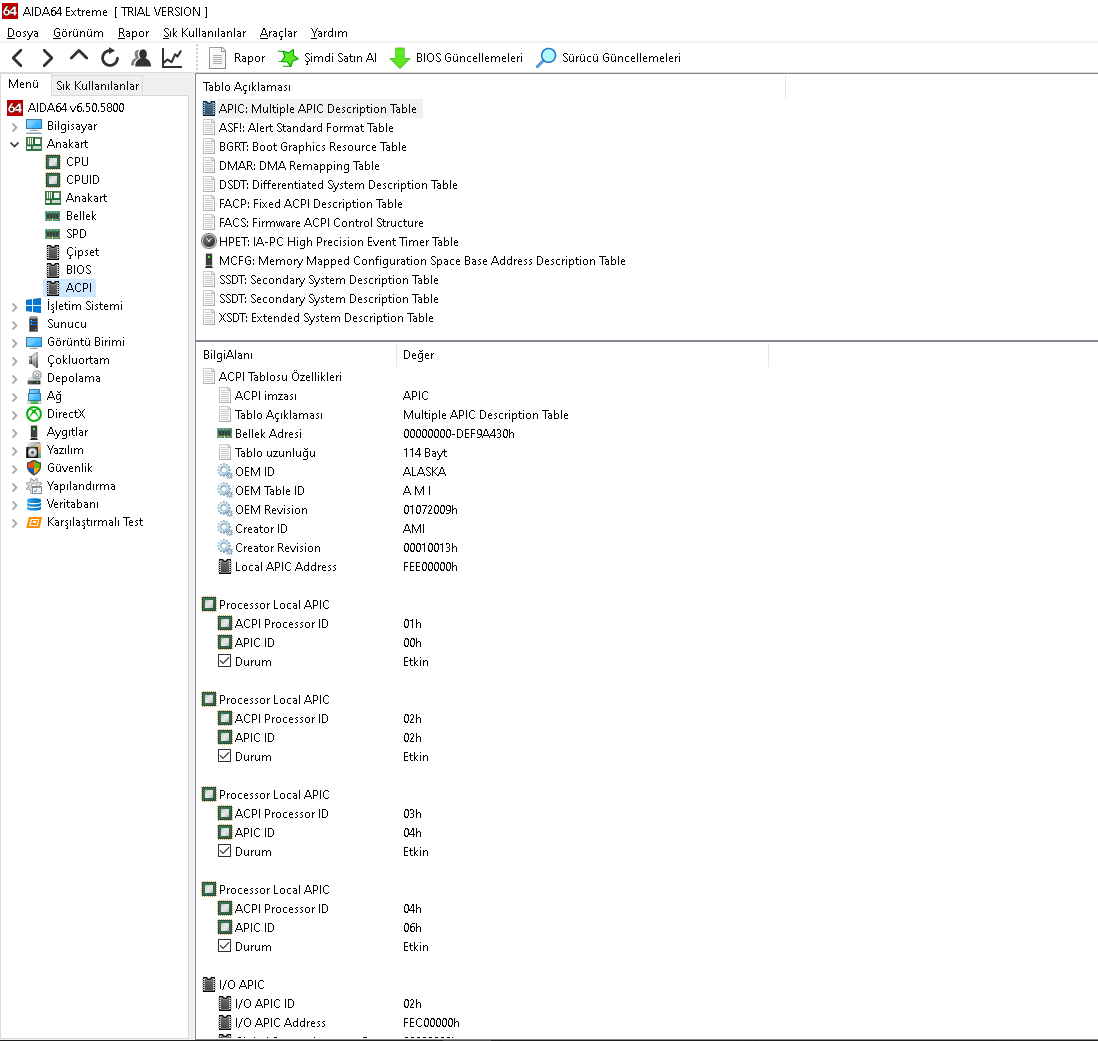Select the CPUID item icon
This screenshot has height=1041, width=1098.
pos(53,180)
